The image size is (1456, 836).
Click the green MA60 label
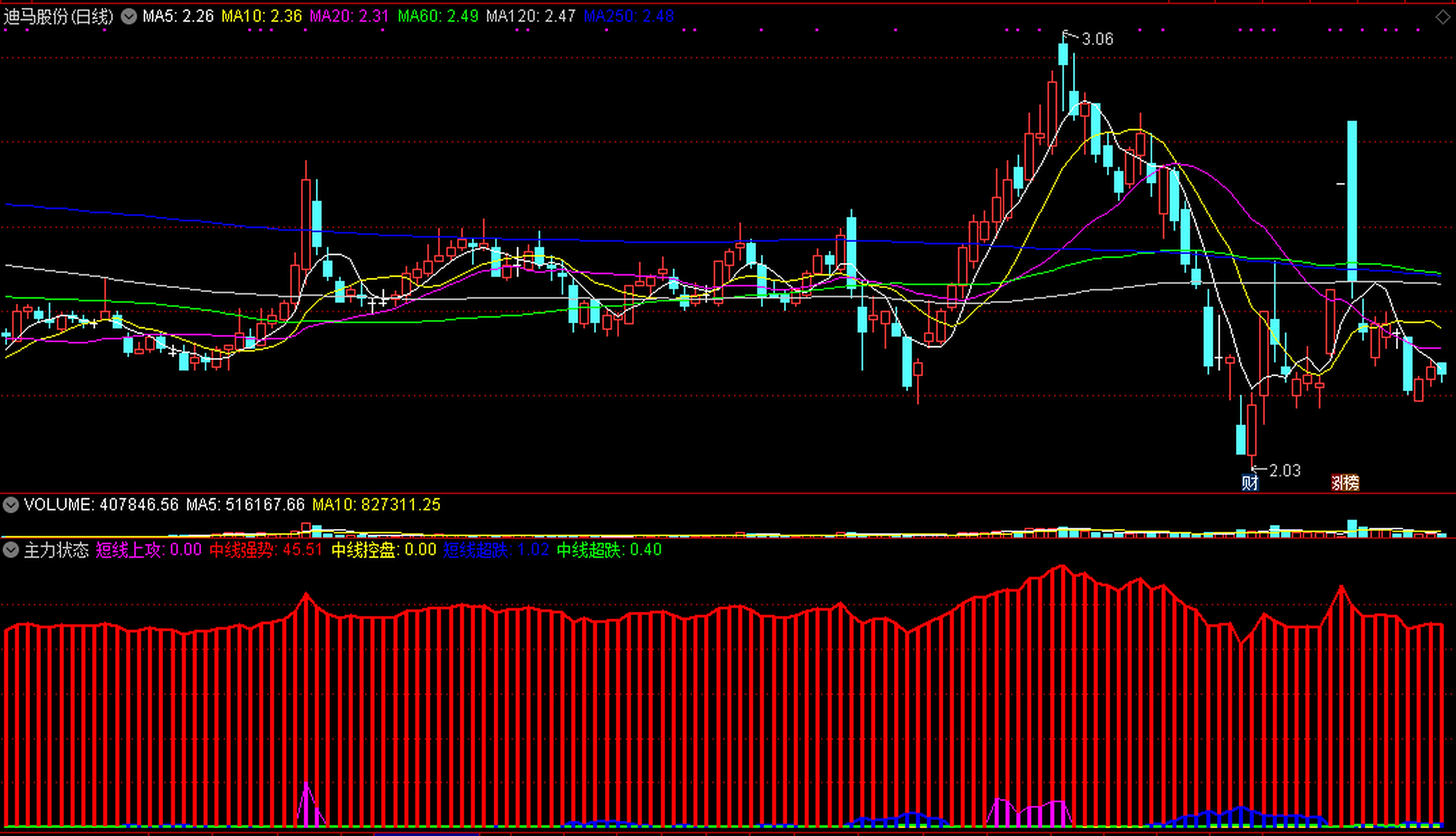click(x=438, y=16)
